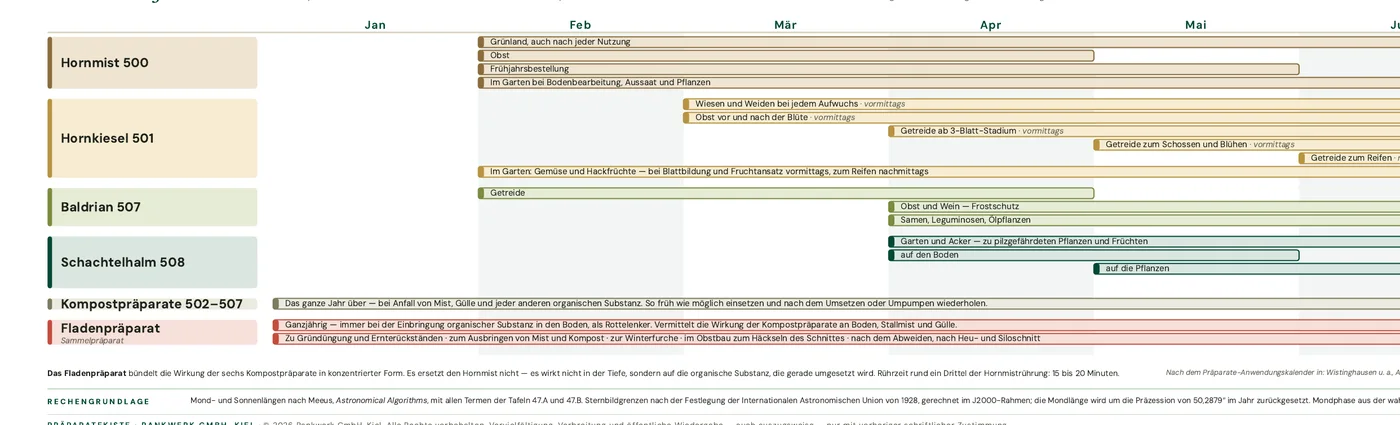
Task: Select the Das ganze Jahr über bar
Action: pyautogui.click(x=836, y=303)
